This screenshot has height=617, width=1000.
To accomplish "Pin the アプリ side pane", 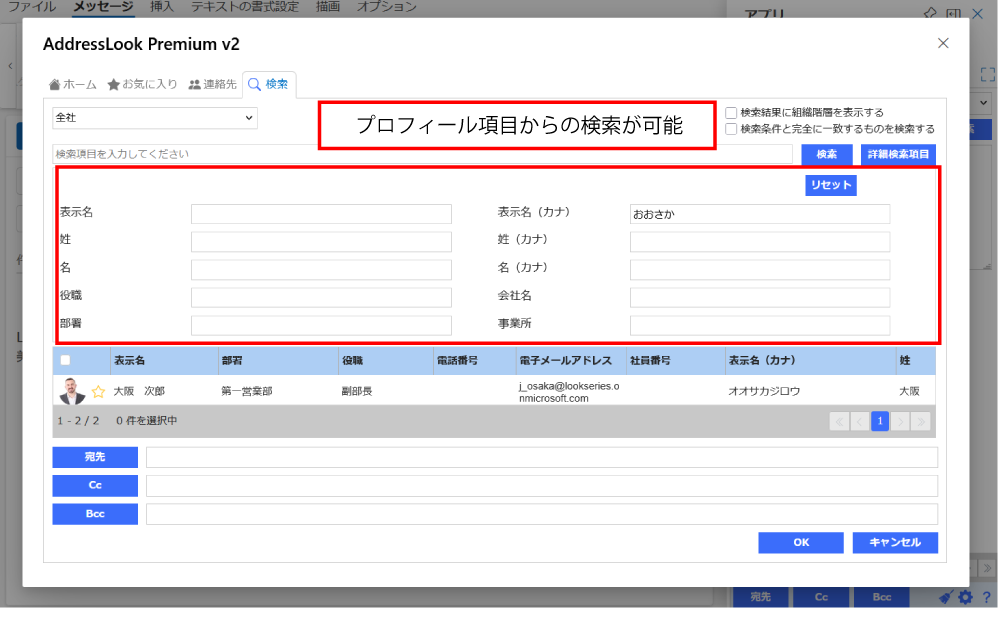I will click(930, 13).
